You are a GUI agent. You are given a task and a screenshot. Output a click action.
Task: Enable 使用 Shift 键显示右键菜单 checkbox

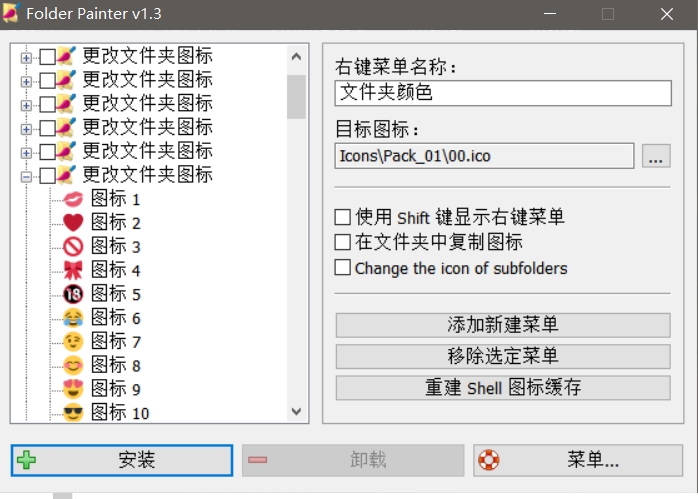tap(342, 217)
